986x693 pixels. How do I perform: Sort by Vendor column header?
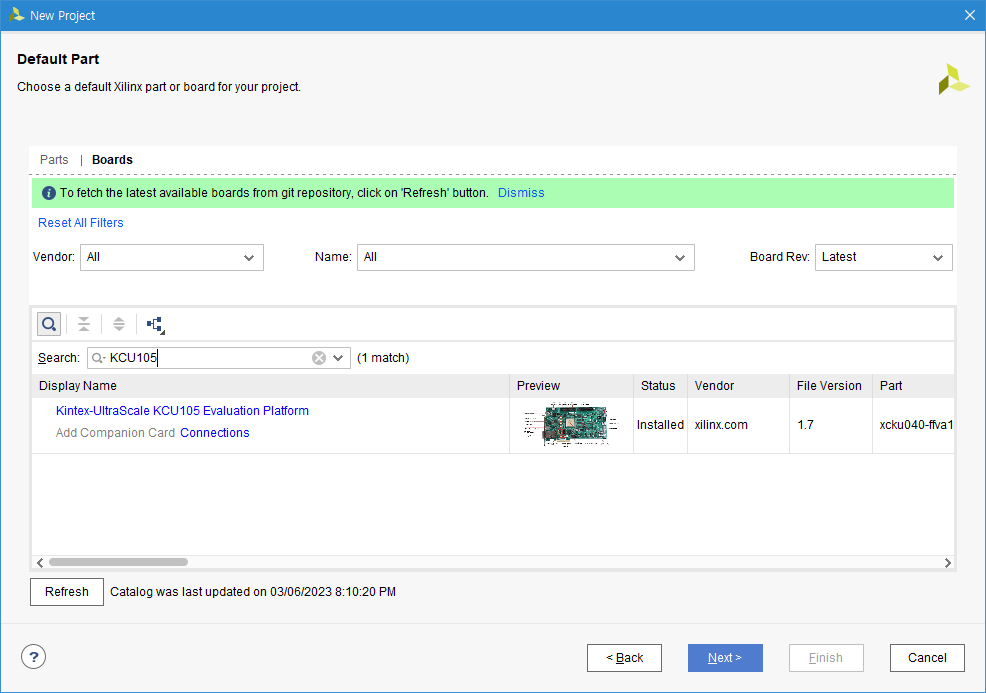(738, 386)
